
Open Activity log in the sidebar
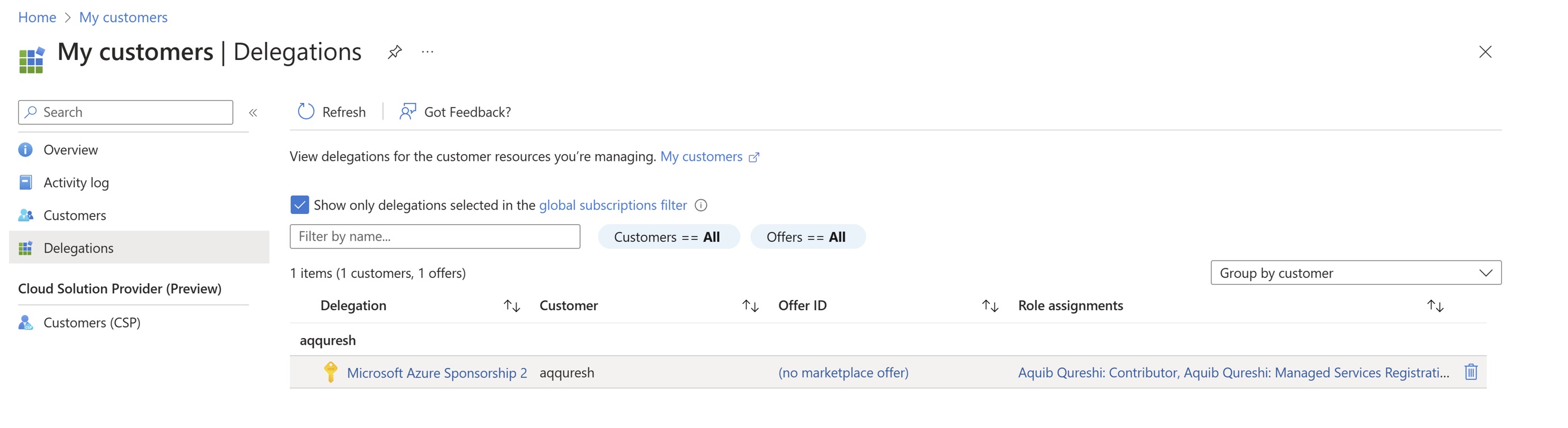(x=76, y=183)
